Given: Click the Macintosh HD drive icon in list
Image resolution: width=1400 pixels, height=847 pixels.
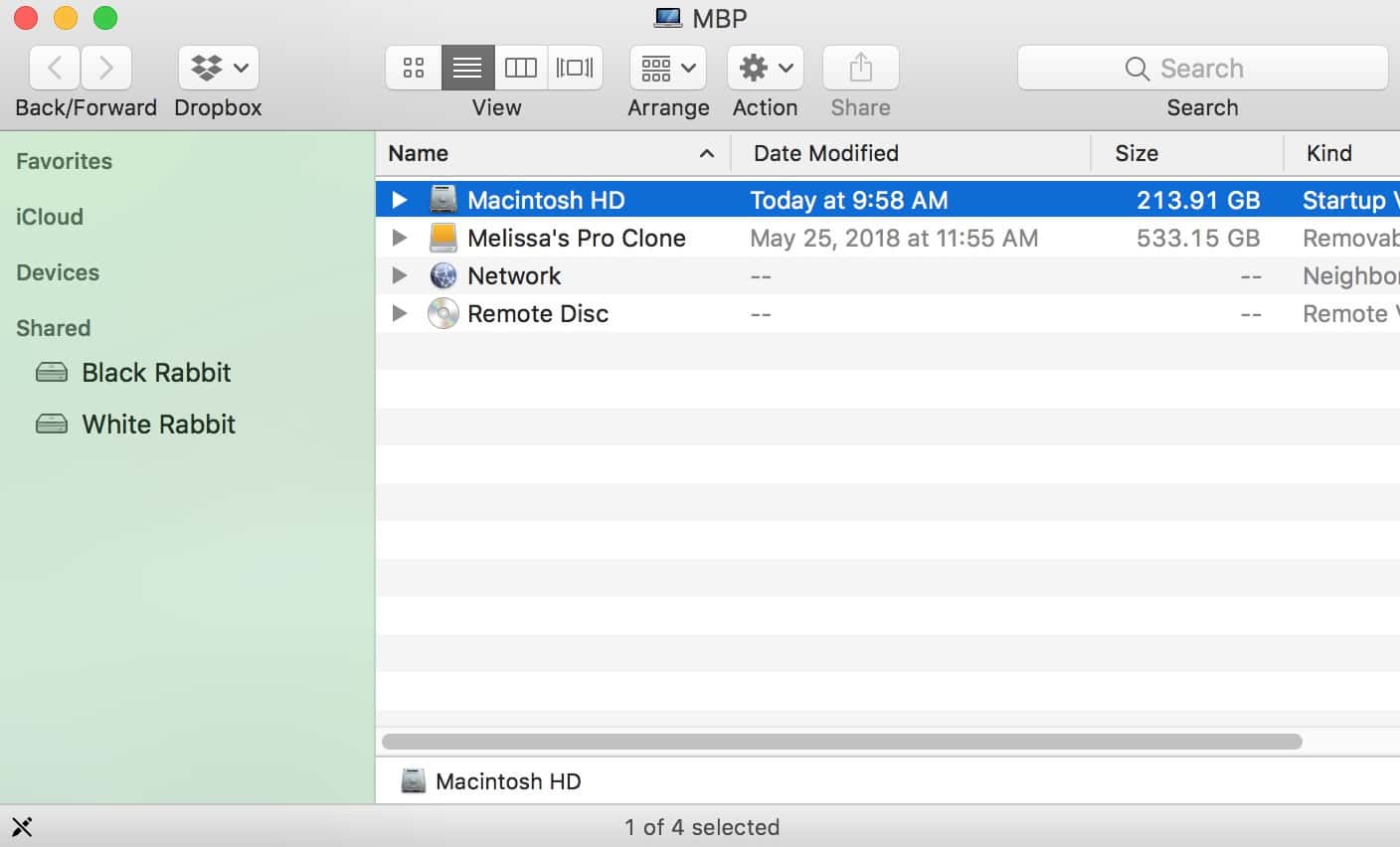Looking at the screenshot, I should click(x=443, y=199).
